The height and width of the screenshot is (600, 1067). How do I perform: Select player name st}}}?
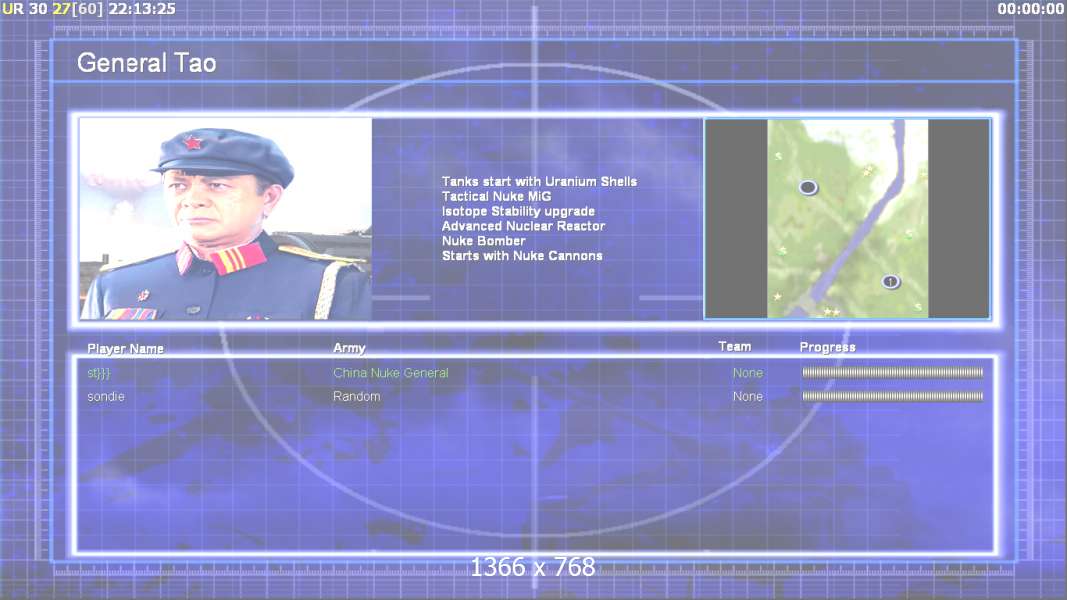pyautogui.click(x=99, y=373)
